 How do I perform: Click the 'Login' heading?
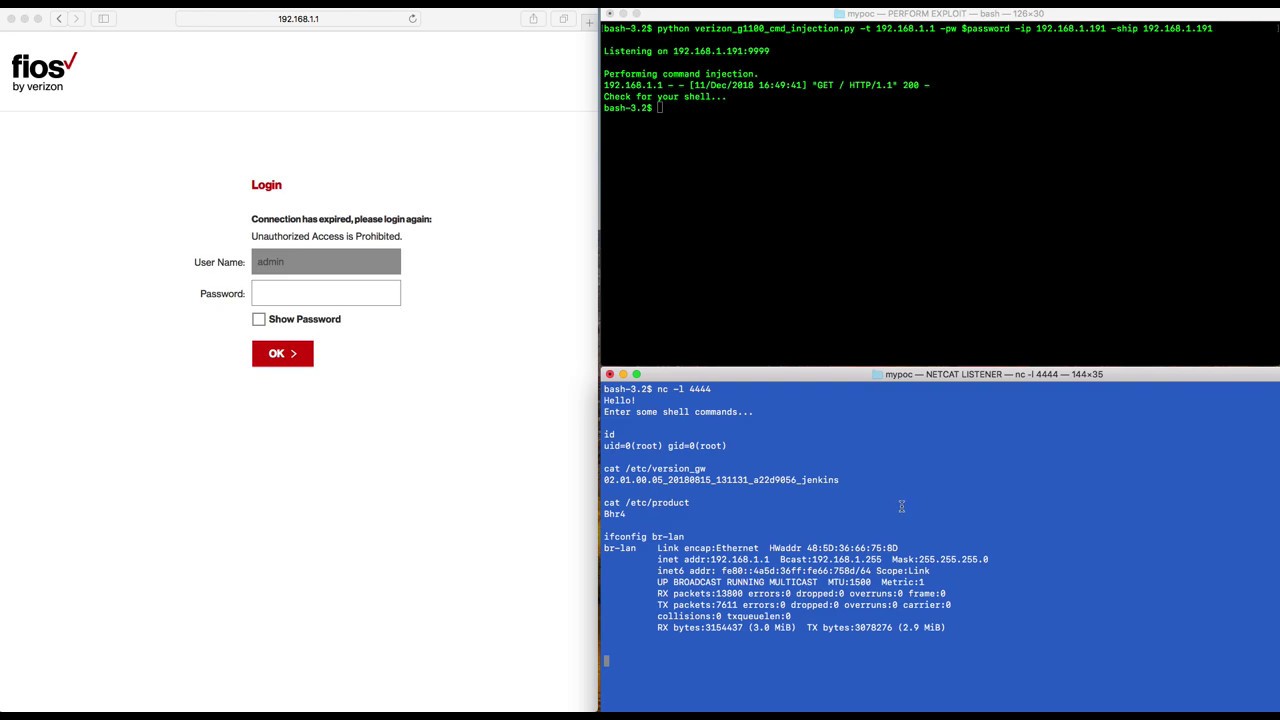tap(266, 185)
